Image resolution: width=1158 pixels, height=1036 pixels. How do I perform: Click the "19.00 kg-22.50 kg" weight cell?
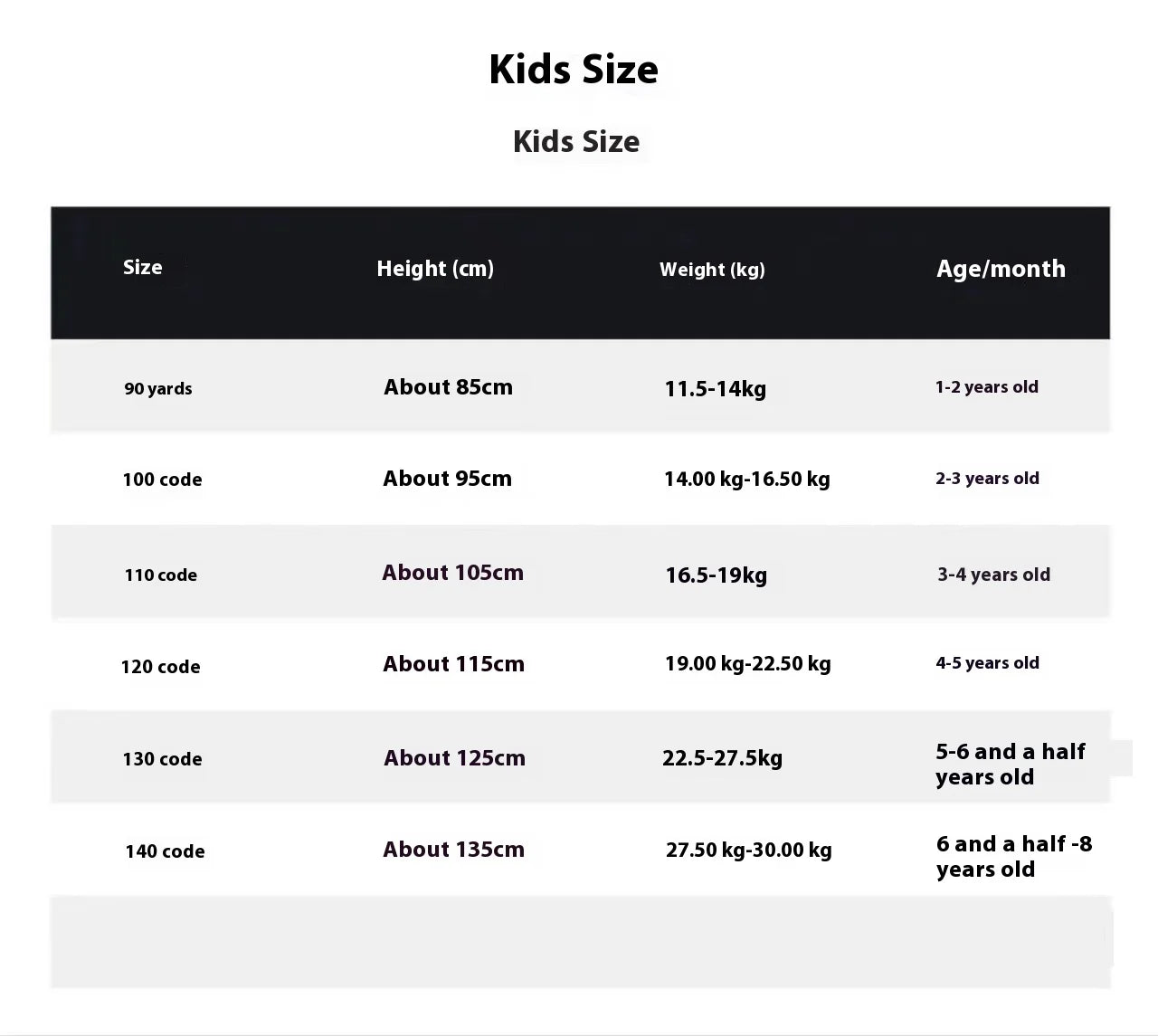point(747,664)
